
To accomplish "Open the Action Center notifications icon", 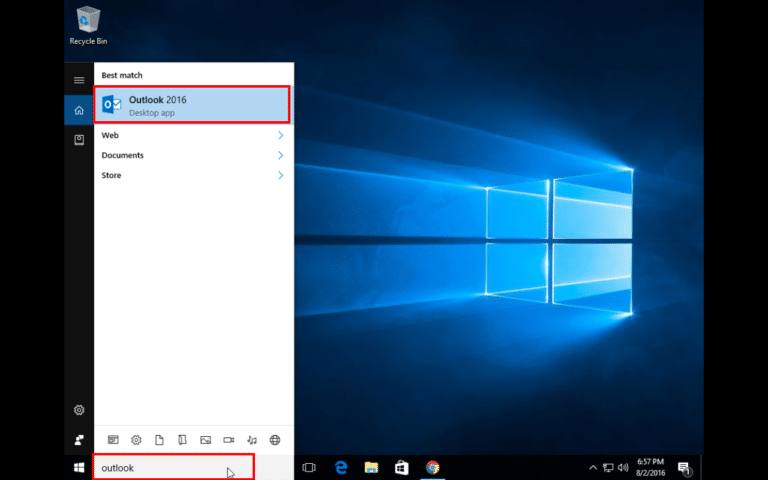I will pos(685,468).
